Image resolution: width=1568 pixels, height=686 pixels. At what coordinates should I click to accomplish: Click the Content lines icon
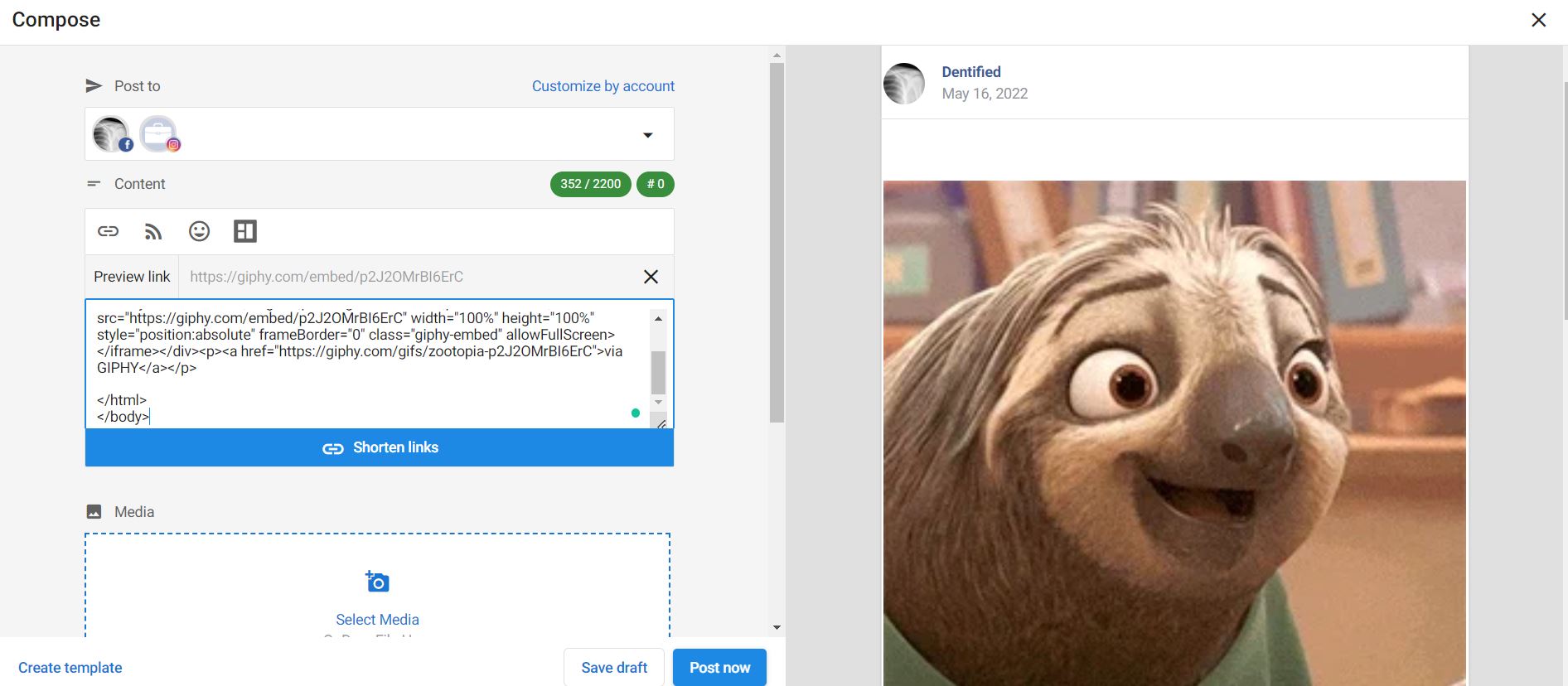coord(94,184)
